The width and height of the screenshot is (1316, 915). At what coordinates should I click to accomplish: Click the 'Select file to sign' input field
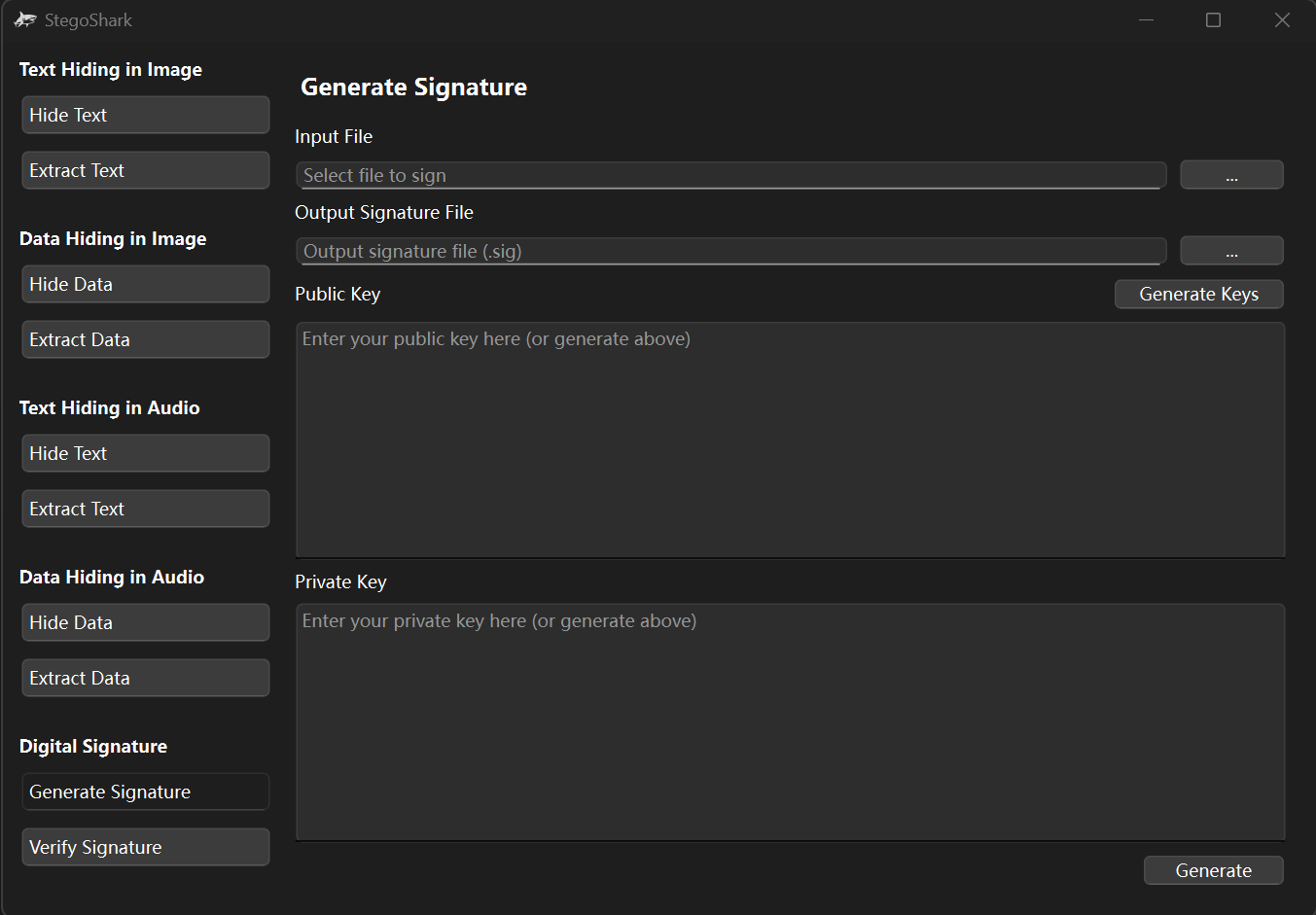pyautogui.click(x=731, y=175)
